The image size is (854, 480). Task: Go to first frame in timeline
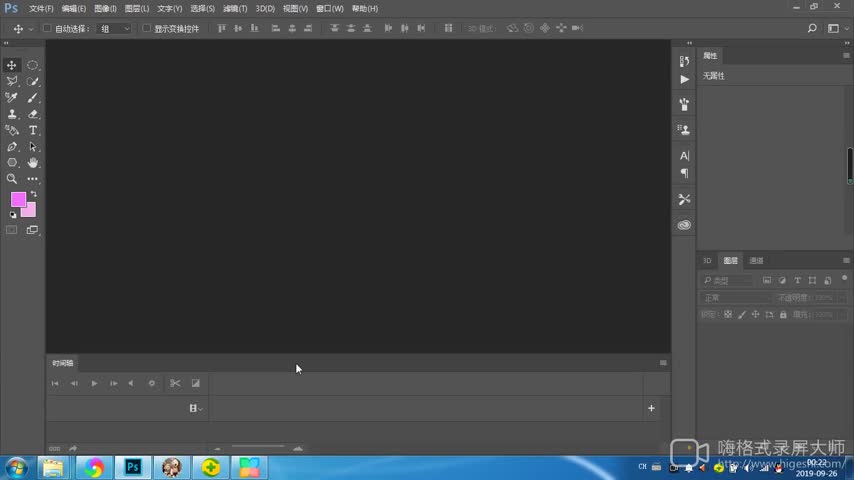(55, 384)
